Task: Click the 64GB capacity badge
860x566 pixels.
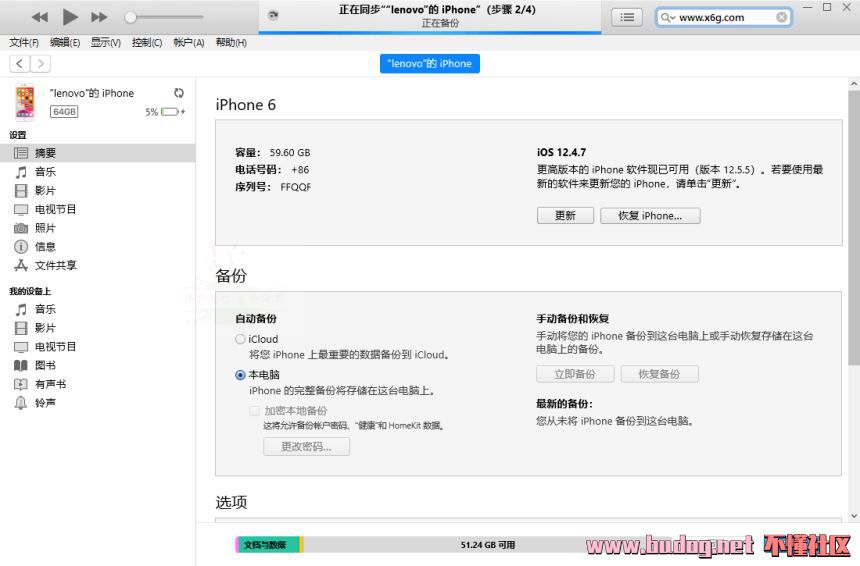Action: point(64,112)
